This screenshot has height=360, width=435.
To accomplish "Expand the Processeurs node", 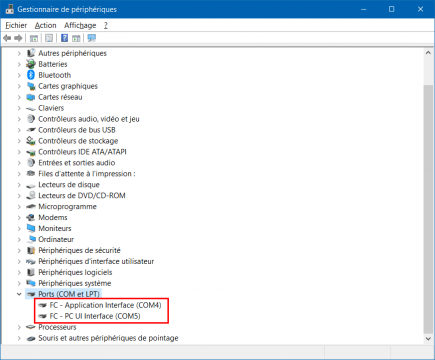I will 19,327.
